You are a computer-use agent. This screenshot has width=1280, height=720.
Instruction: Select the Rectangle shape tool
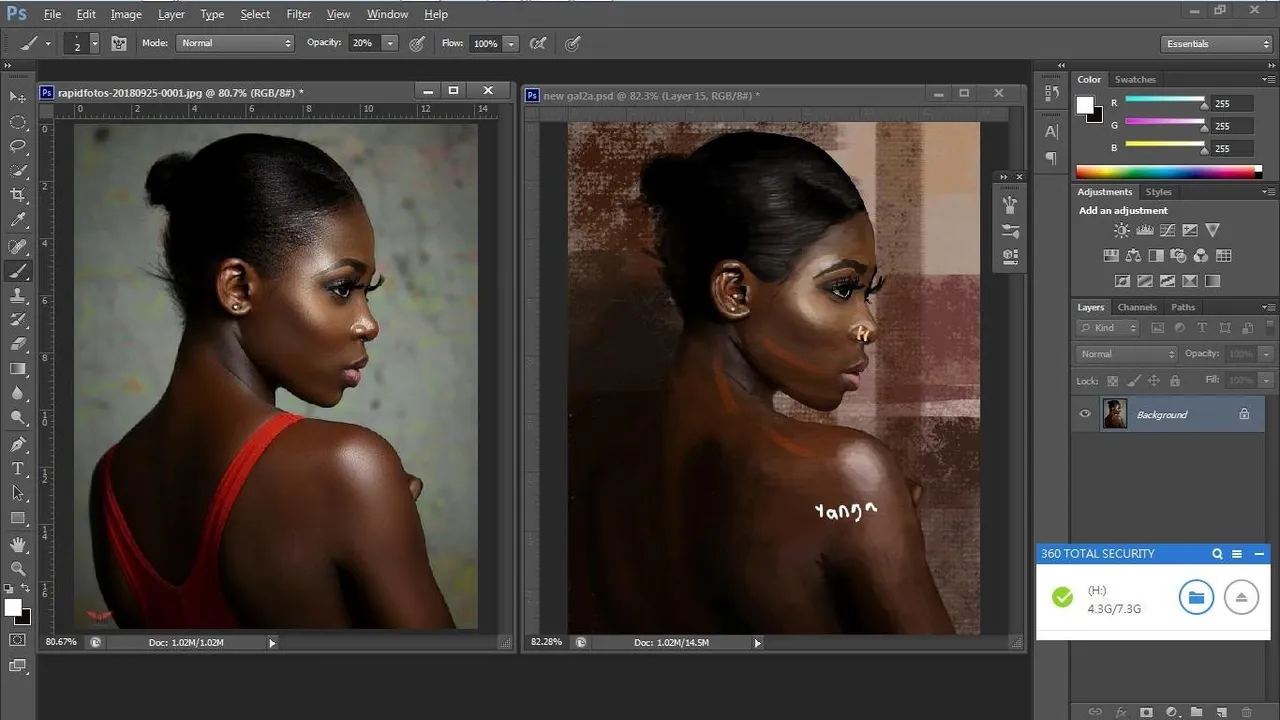[x=18, y=518]
